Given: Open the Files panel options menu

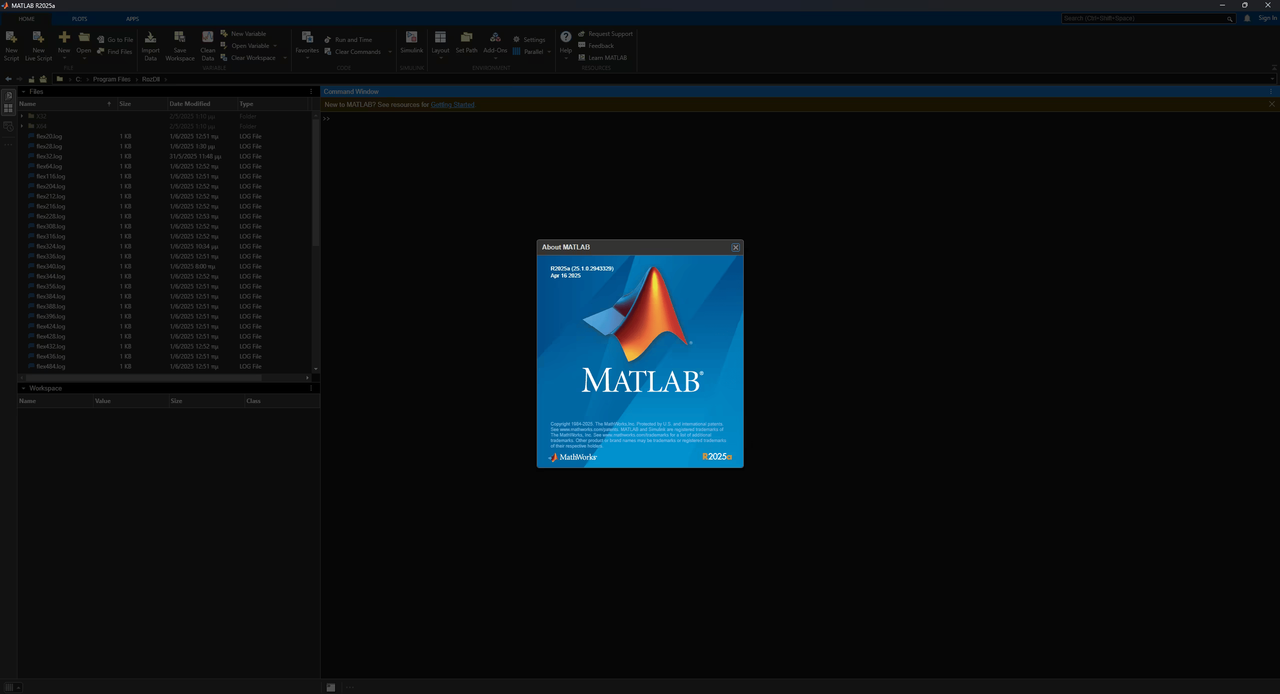Looking at the screenshot, I should (x=311, y=92).
